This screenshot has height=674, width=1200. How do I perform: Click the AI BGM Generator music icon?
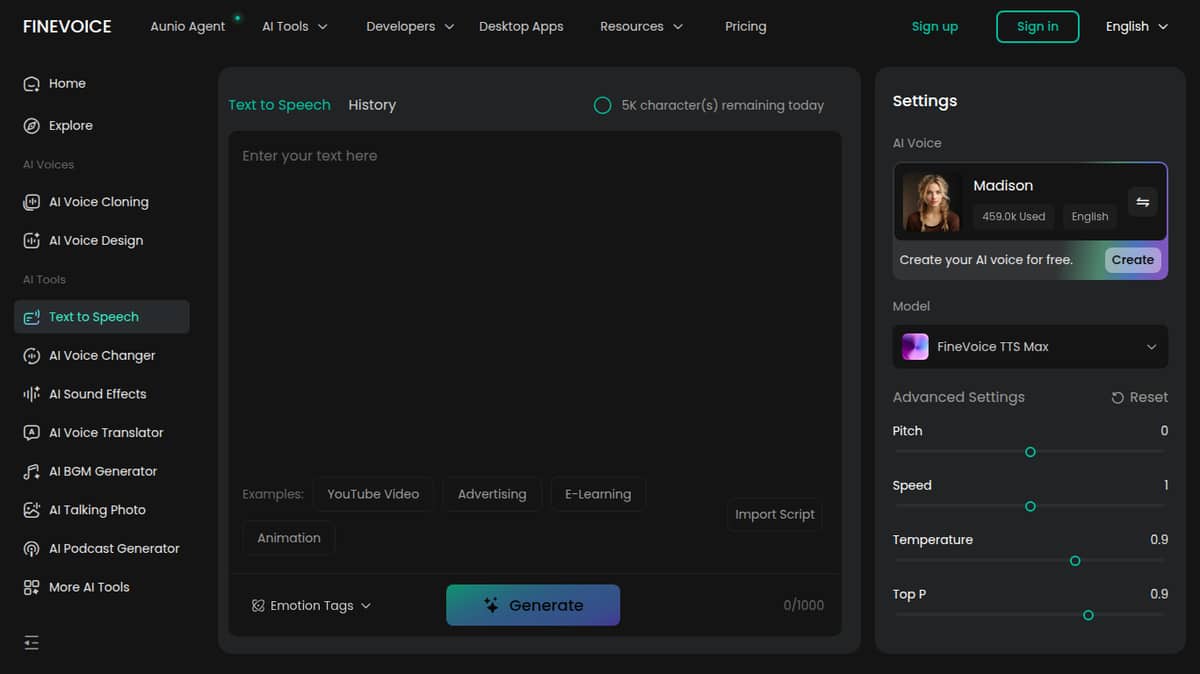(x=31, y=472)
